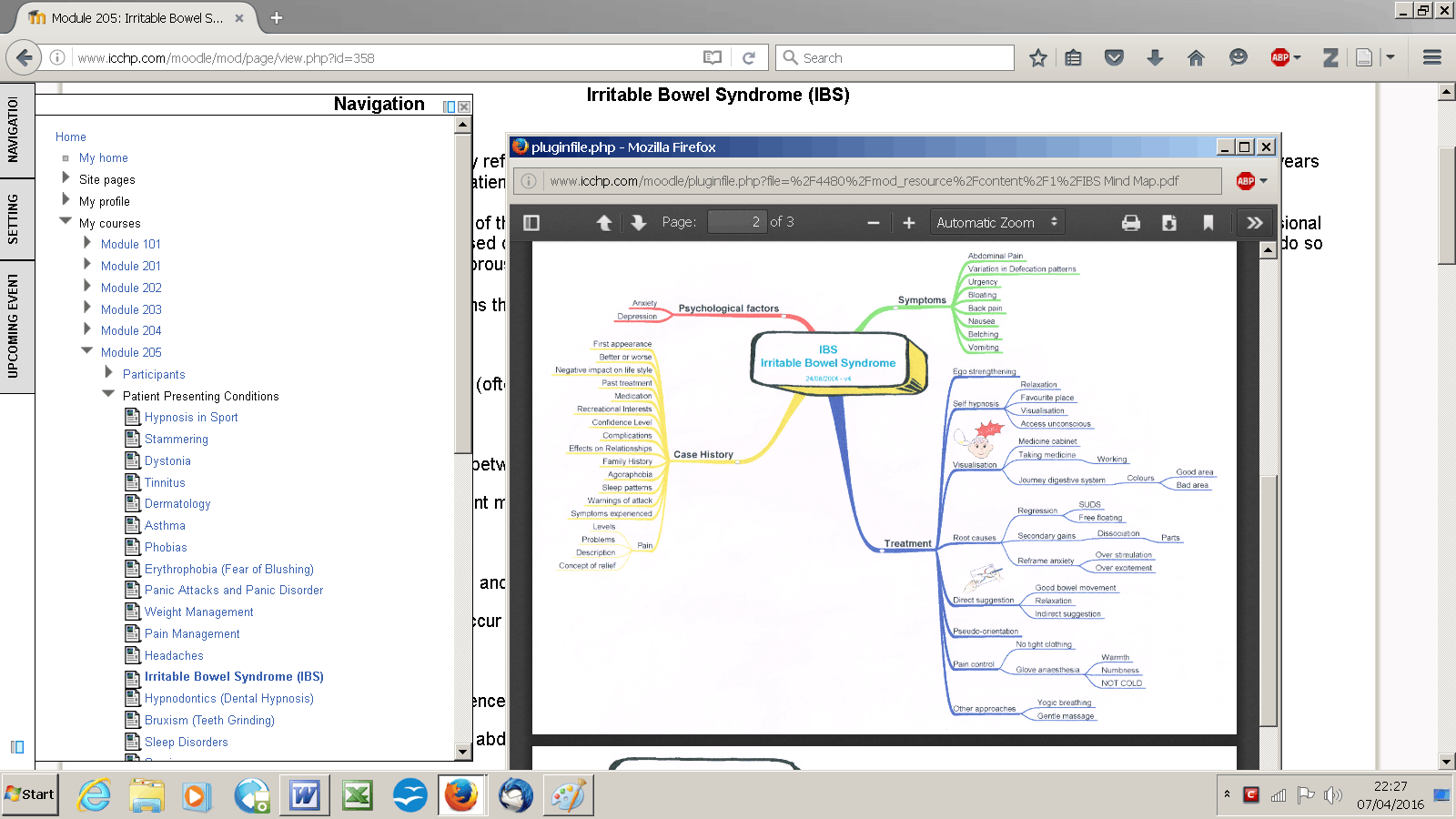Collapse the My courses tree
The height and width of the screenshot is (819, 1456).
click(x=65, y=223)
